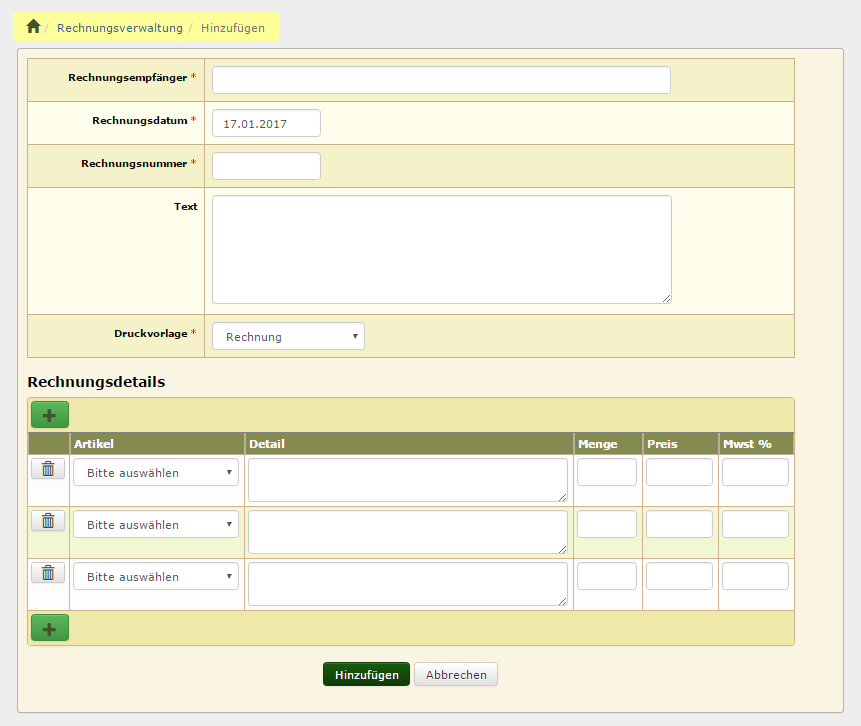Open the Druckvorlage dropdown
This screenshot has width=861, height=726.
(x=288, y=337)
